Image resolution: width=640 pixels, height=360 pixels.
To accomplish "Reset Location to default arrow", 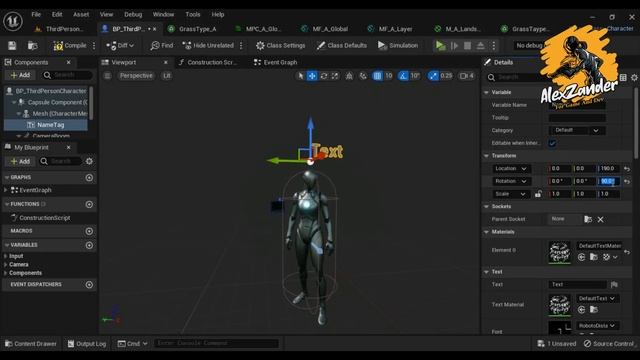I will pos(627,169).
